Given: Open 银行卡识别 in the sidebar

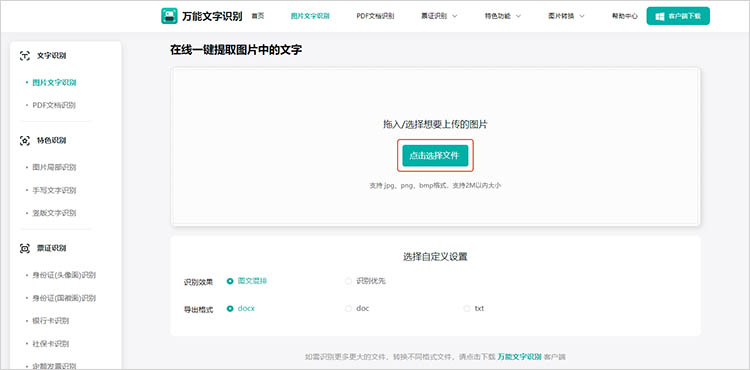Looking at the screenshot, I should pos(50,320).
